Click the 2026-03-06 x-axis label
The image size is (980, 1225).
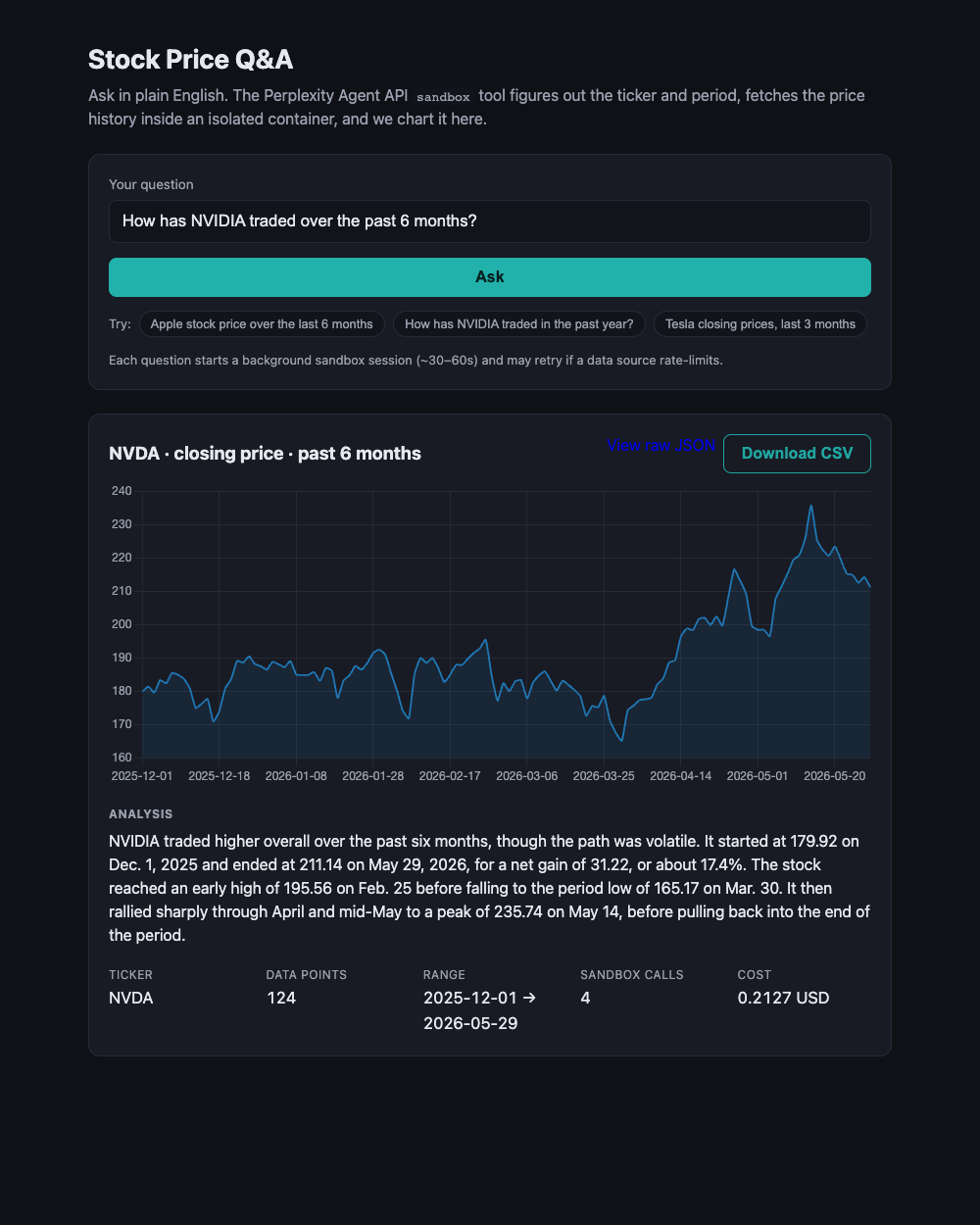pyautogui.click(x=527, y=775)
